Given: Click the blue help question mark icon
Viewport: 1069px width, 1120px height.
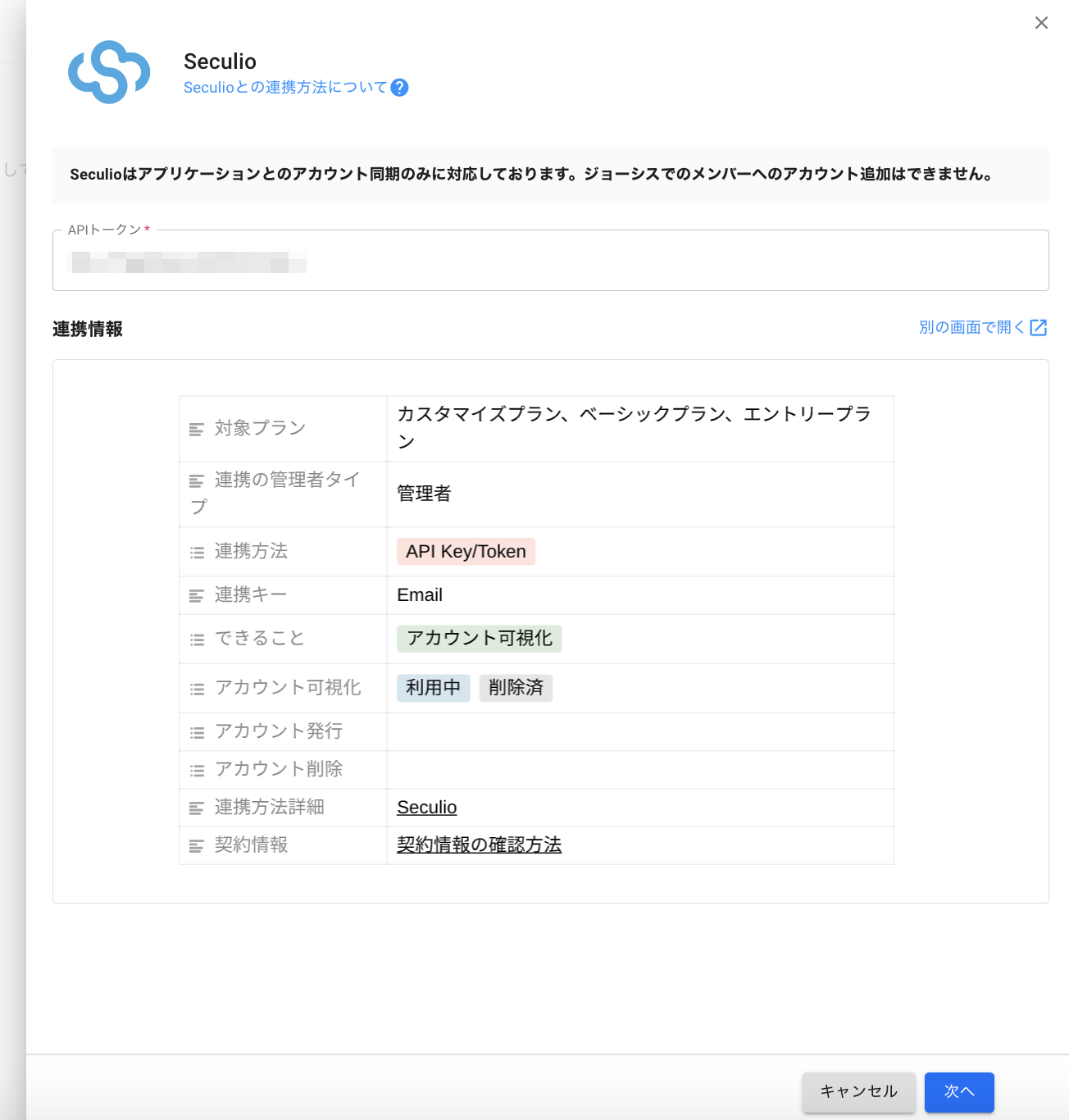Looking at the screenshot, I should click(x=399, y=88).
